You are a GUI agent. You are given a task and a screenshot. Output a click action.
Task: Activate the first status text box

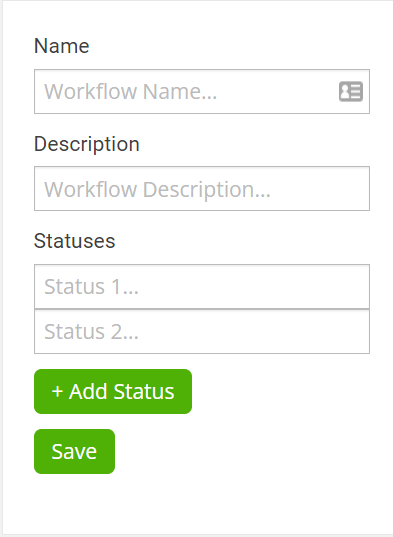202,287
